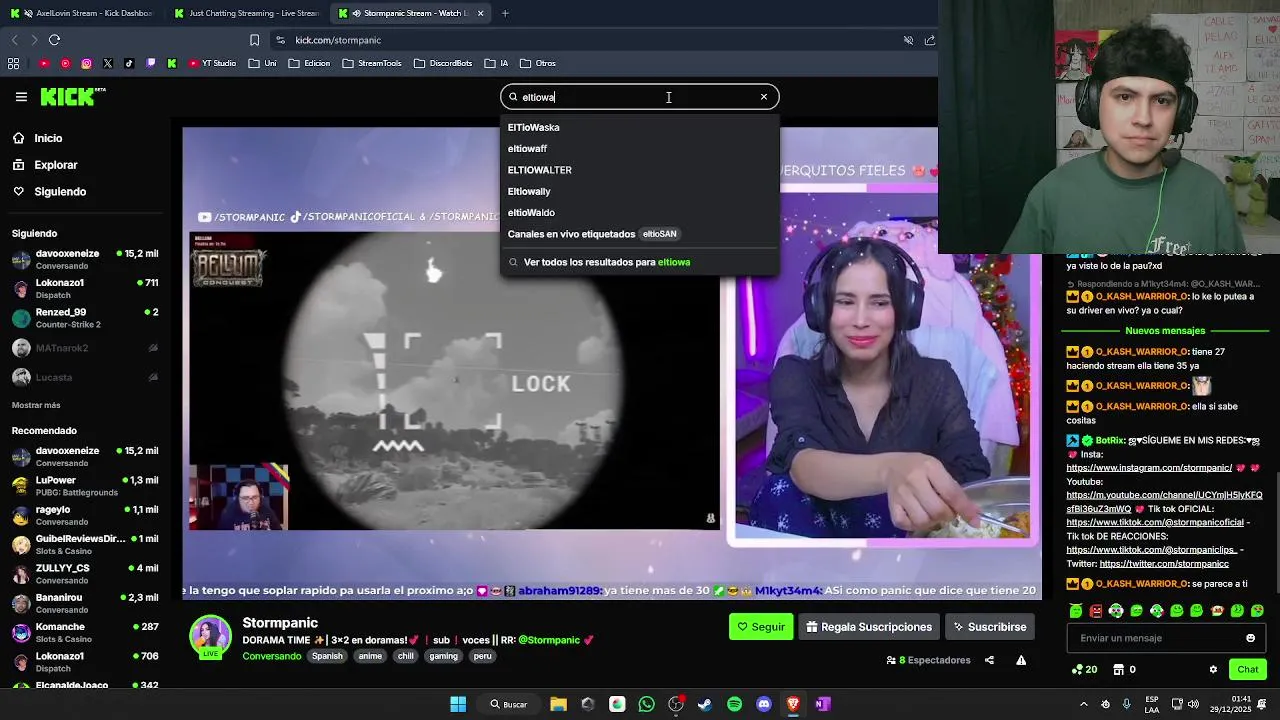Go to Inicio in sidebar

(x=48, y=138)
